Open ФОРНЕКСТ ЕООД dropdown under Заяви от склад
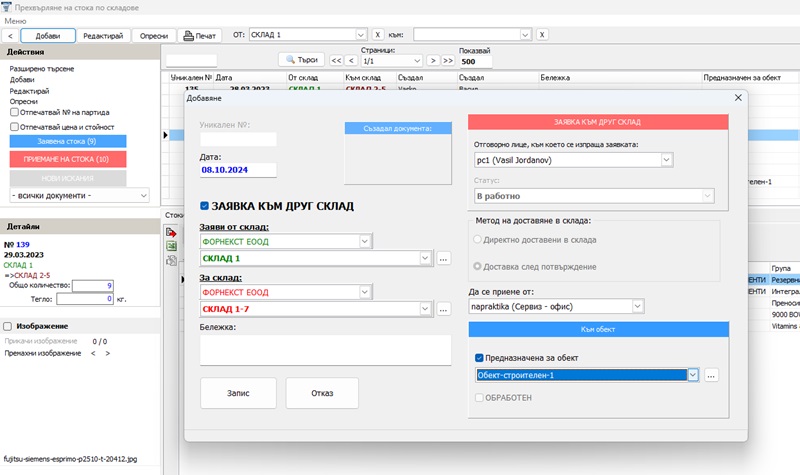 pyautogui.click(x=365, y=241)
